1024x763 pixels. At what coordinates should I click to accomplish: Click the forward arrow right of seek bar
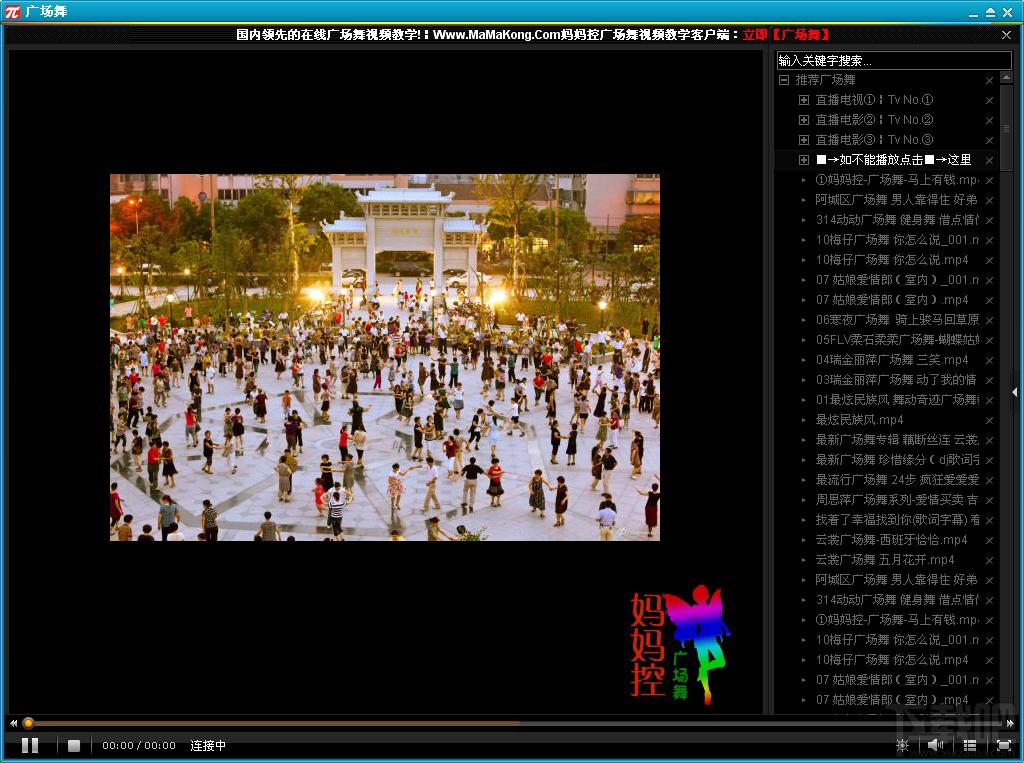point(1010,723)
